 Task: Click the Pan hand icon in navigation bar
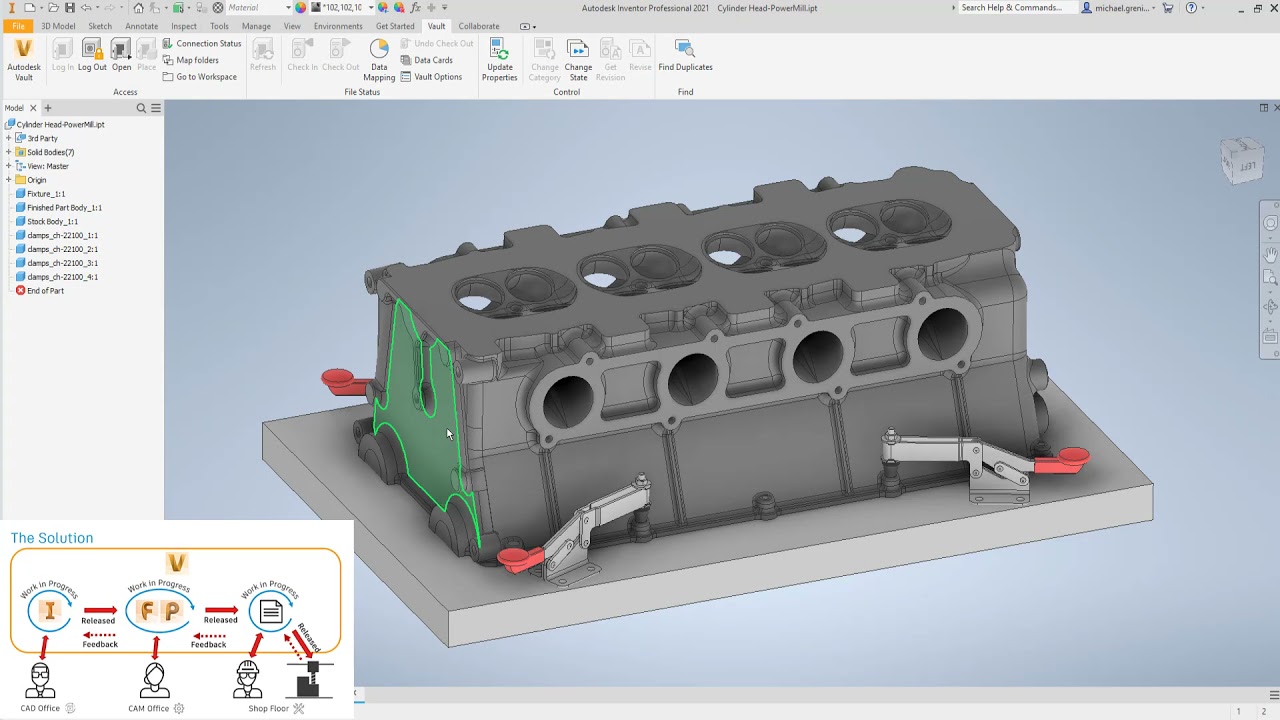tap(1270, 255)
